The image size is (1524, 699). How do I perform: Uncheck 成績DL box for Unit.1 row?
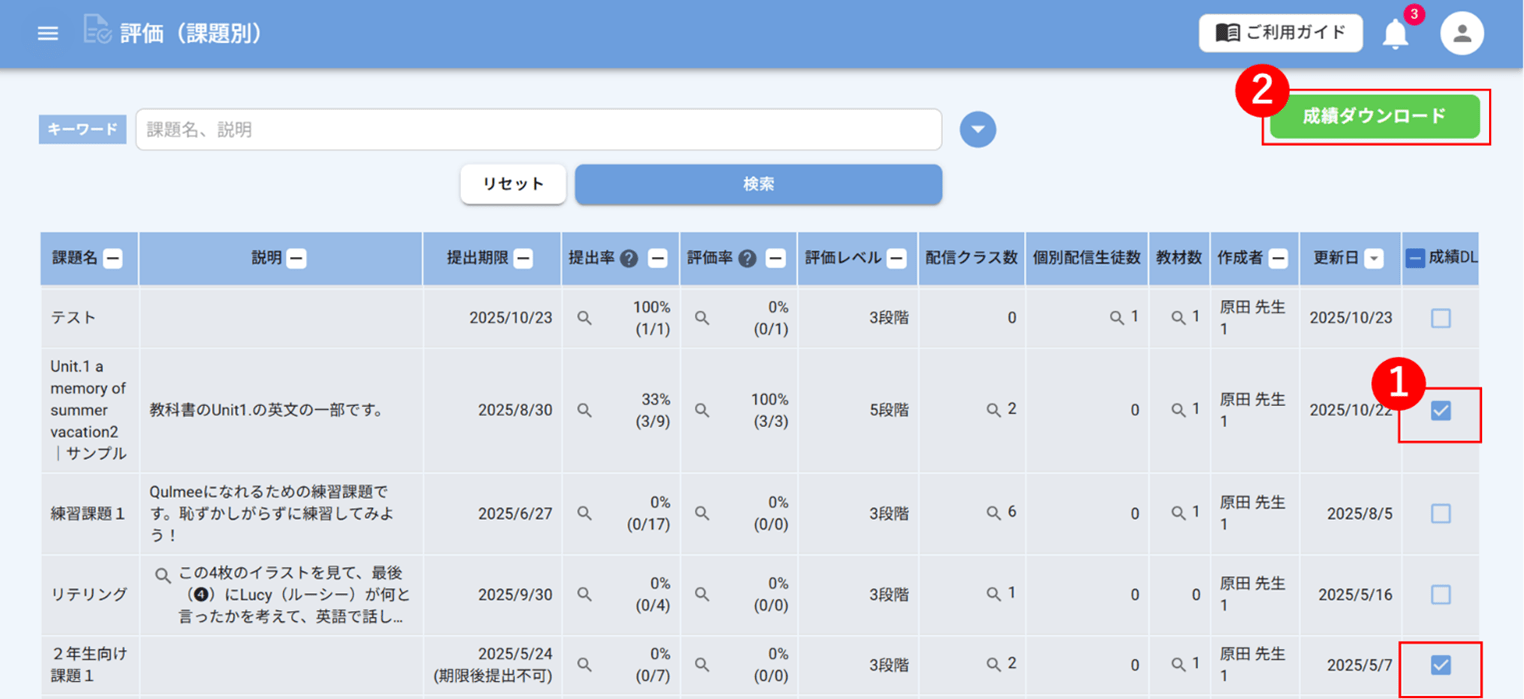[1440, 411]
